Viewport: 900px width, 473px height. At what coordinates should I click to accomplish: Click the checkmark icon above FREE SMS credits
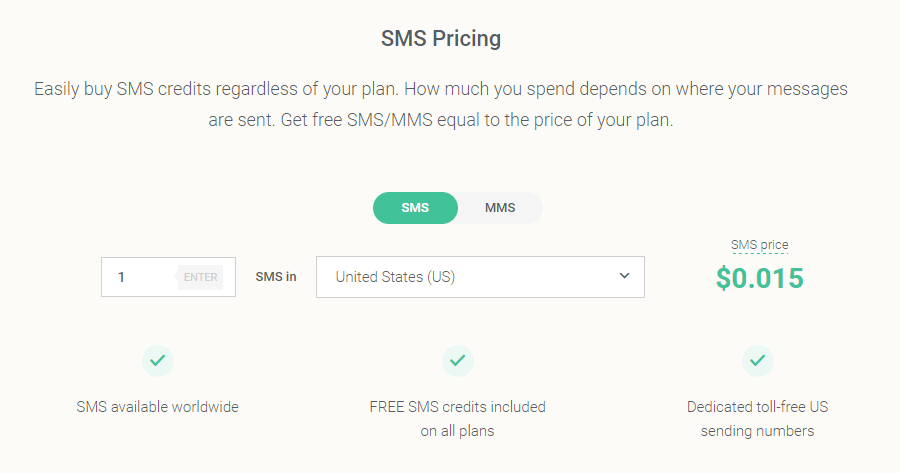(457, 360)
